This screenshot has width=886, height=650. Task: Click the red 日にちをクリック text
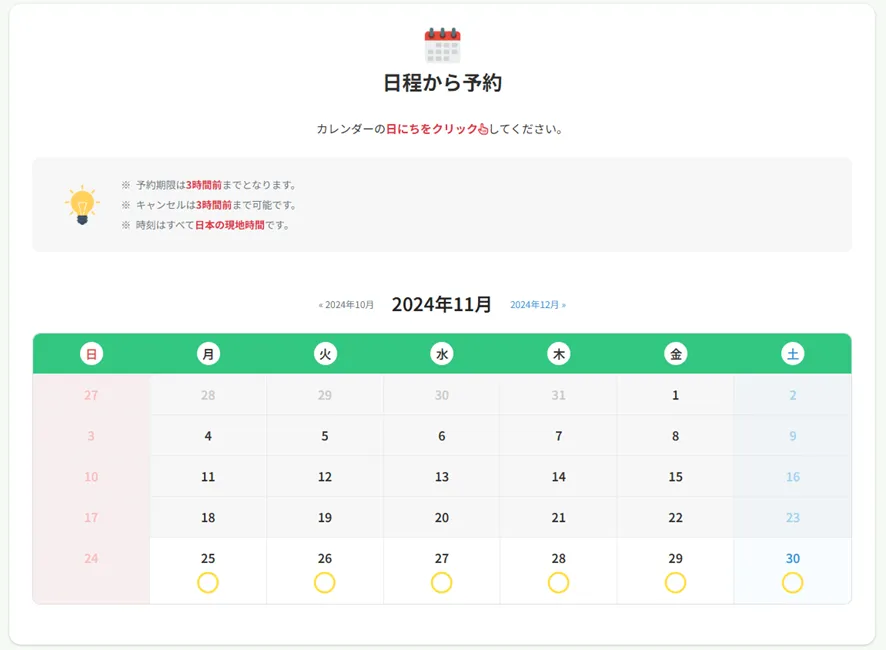pos(432,129)
